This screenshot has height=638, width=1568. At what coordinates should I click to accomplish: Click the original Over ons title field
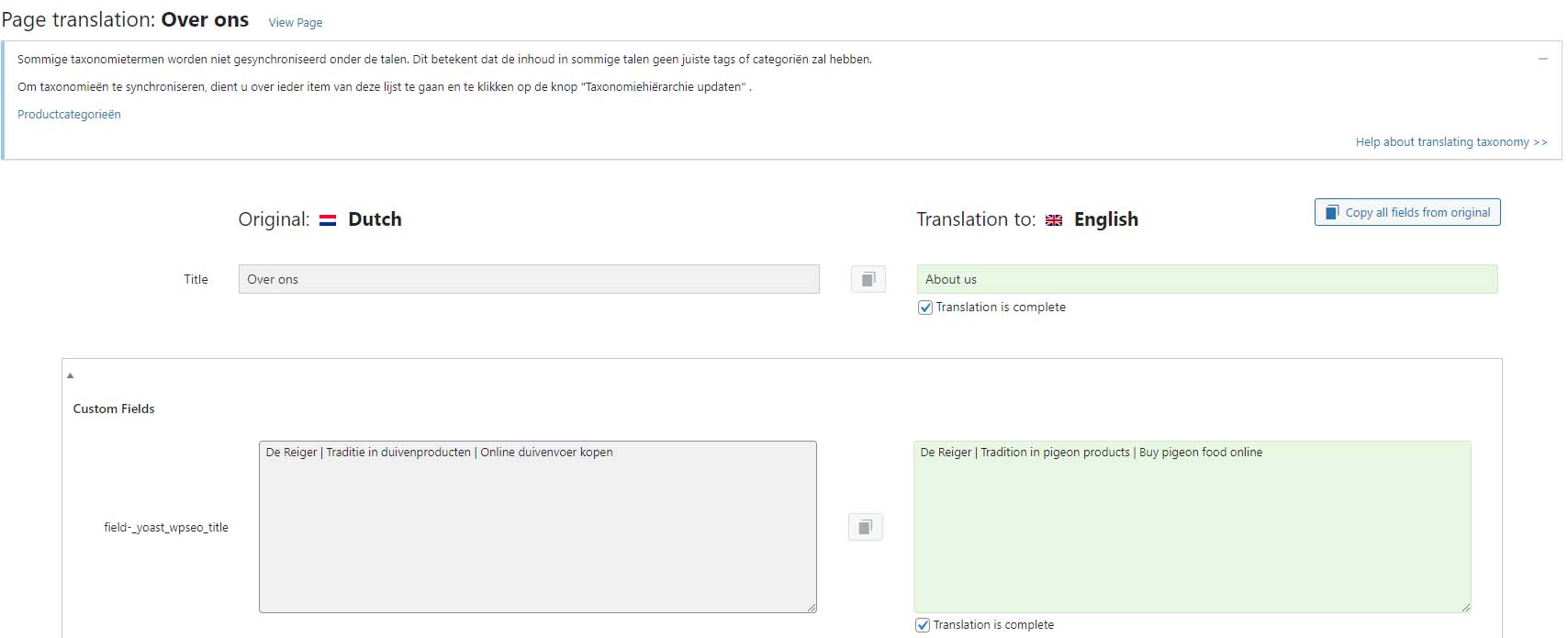529,279
